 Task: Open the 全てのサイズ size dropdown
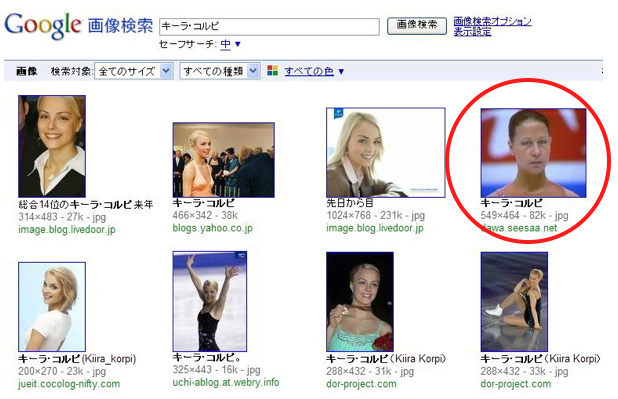pos(134,71)
